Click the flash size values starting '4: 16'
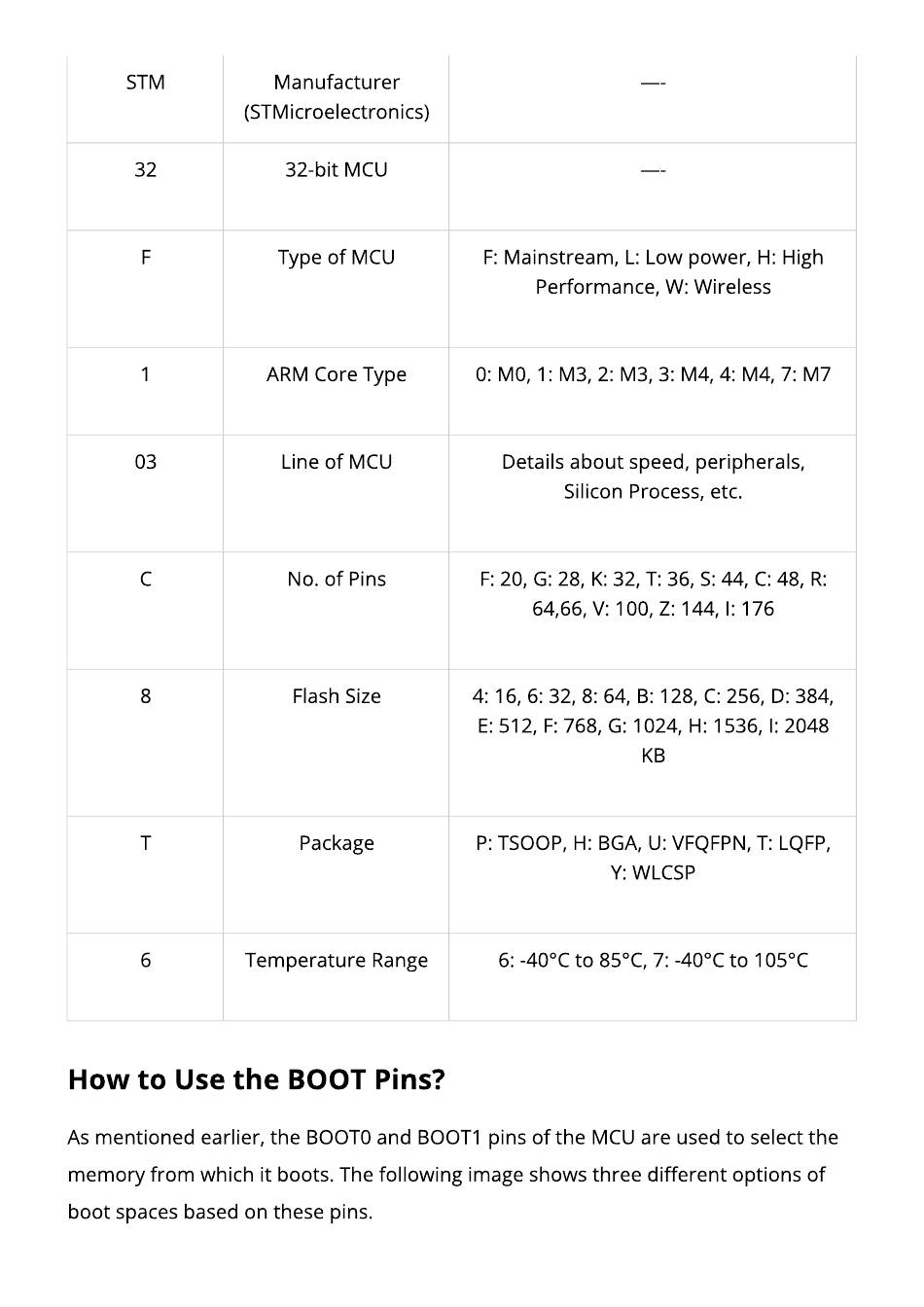Image resolution: width=924 pixels, height=1307 pixels. click(653, 725)
